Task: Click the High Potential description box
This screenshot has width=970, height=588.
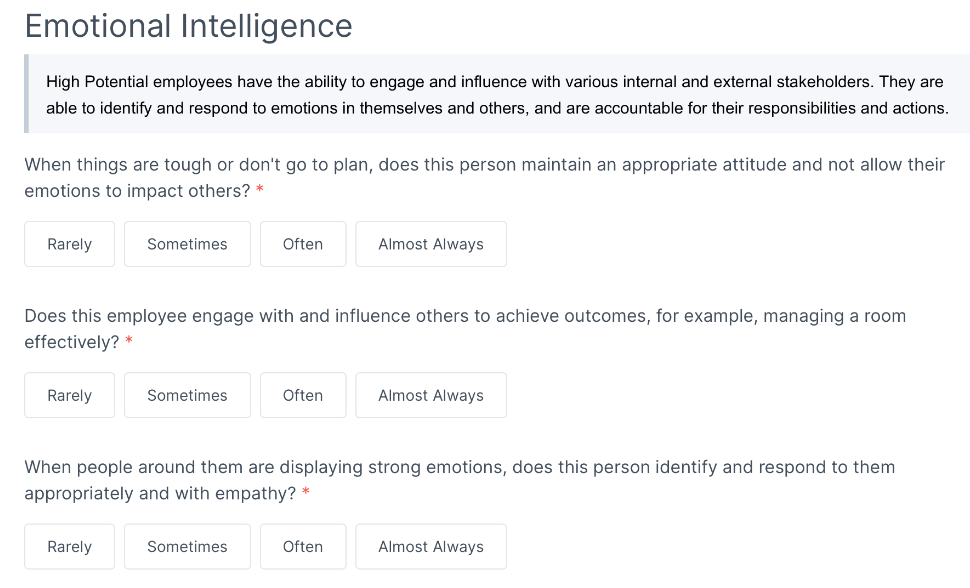Action: (x=495, y=94)
